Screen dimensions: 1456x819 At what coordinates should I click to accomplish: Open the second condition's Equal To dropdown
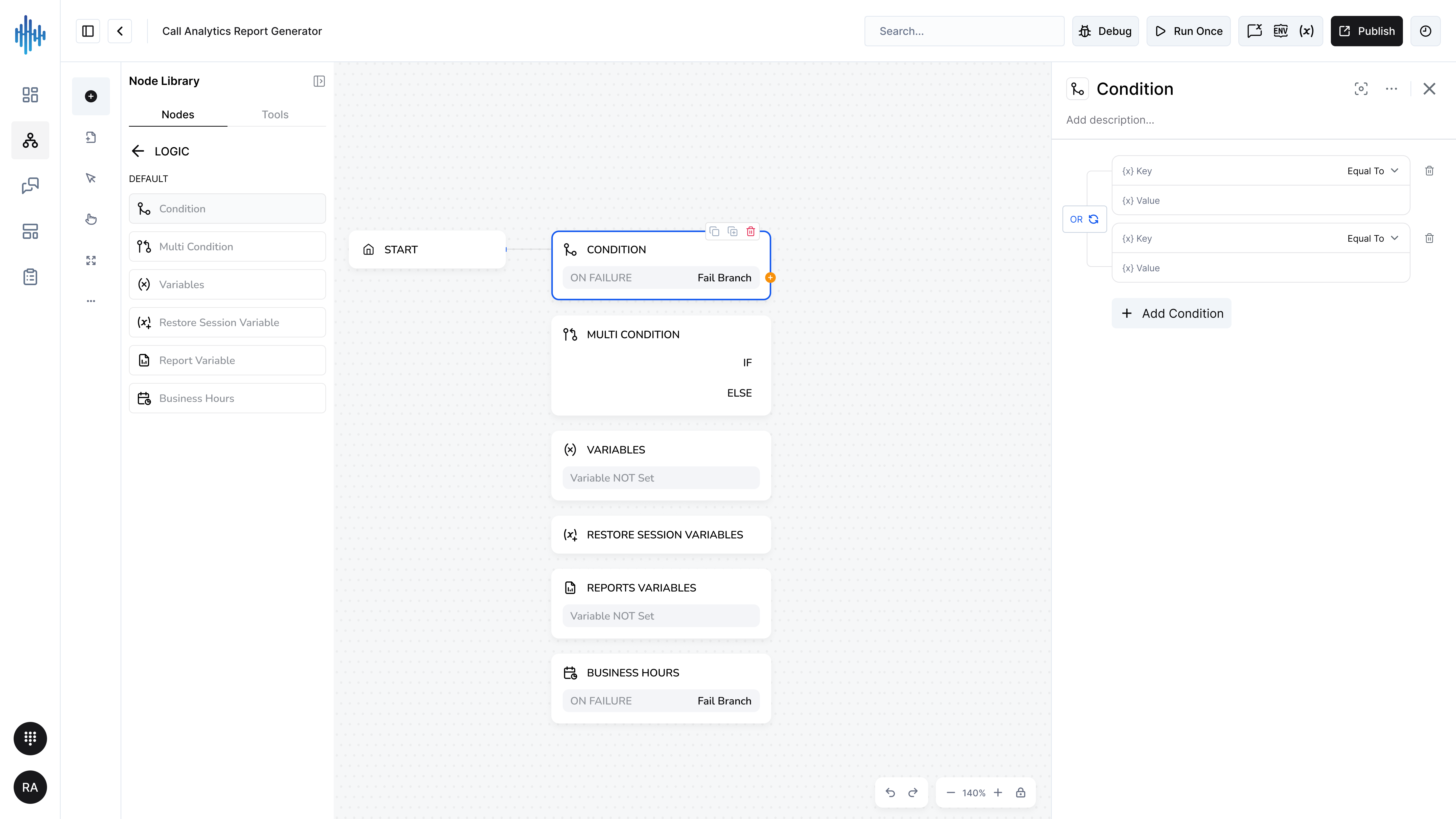click(1372, 239)
